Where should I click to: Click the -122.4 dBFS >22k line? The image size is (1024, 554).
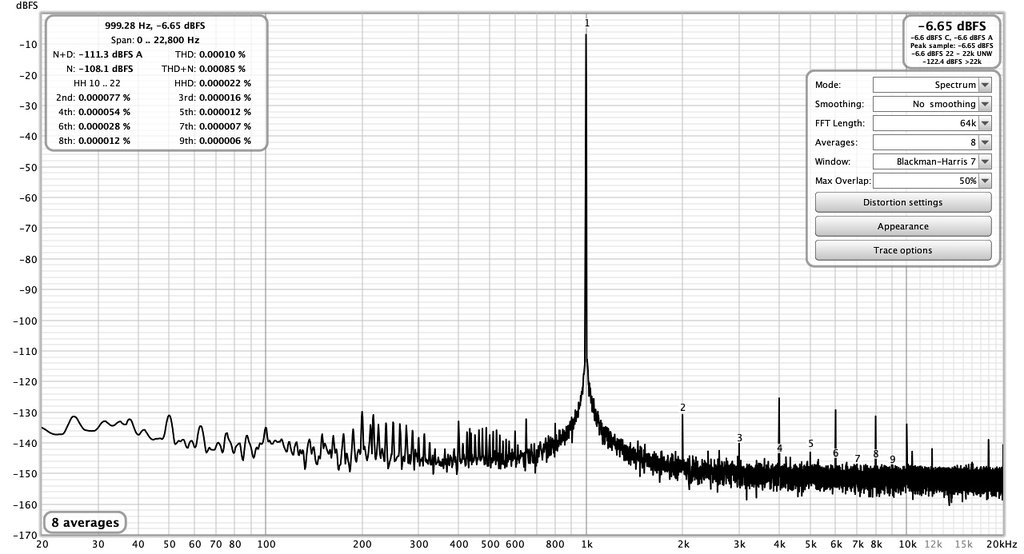[x=952, y=61]
